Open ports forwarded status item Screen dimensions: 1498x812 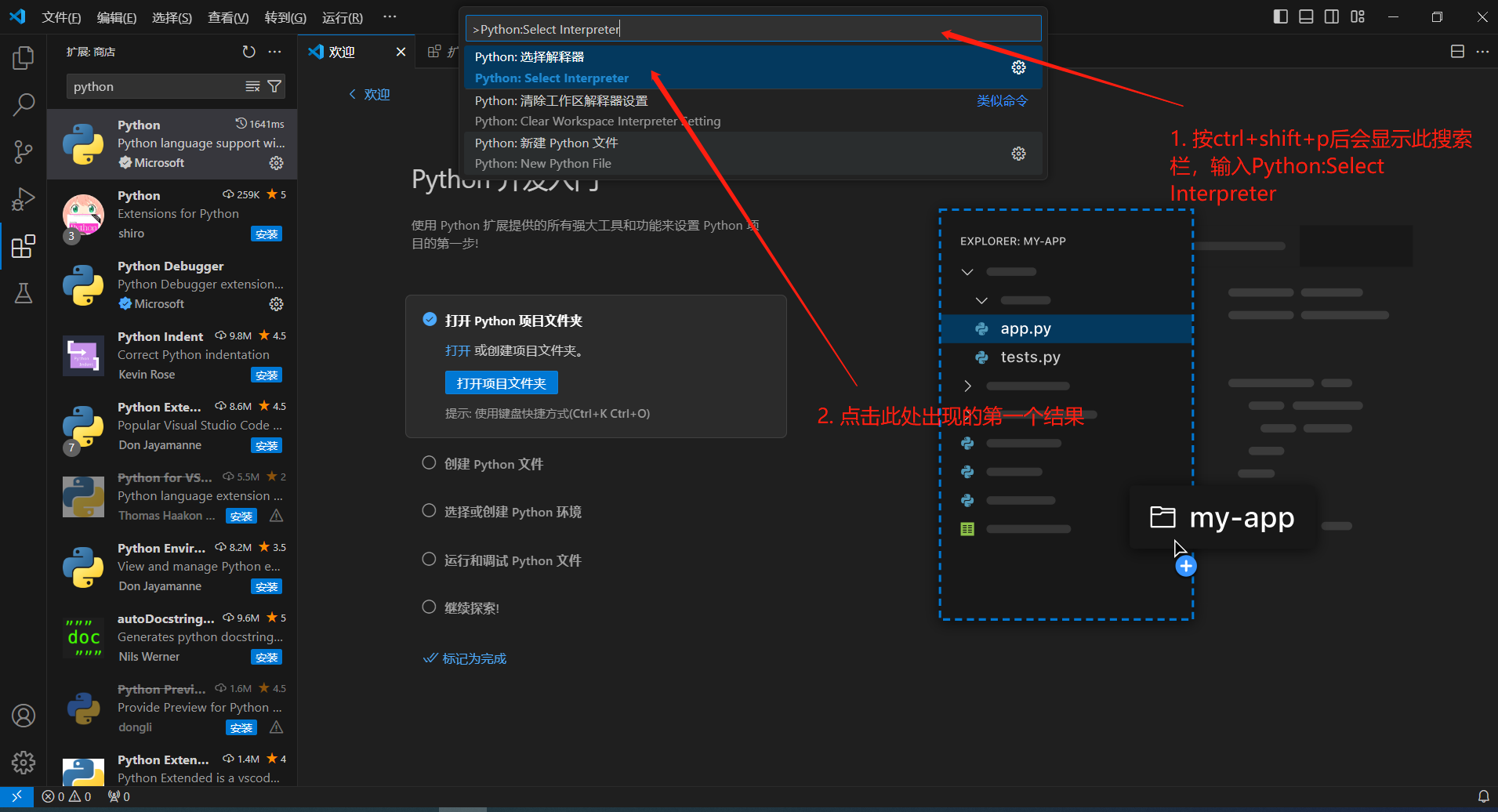119,796
